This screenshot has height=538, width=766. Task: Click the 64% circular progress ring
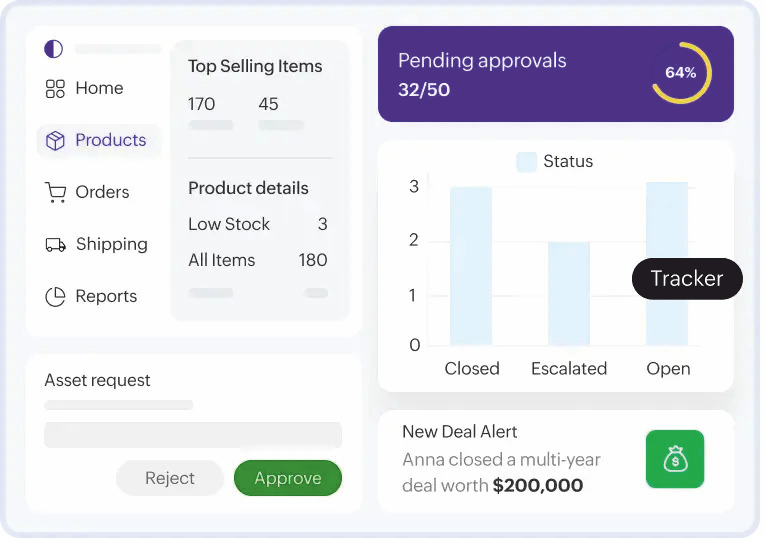click(x=681, y=73)
